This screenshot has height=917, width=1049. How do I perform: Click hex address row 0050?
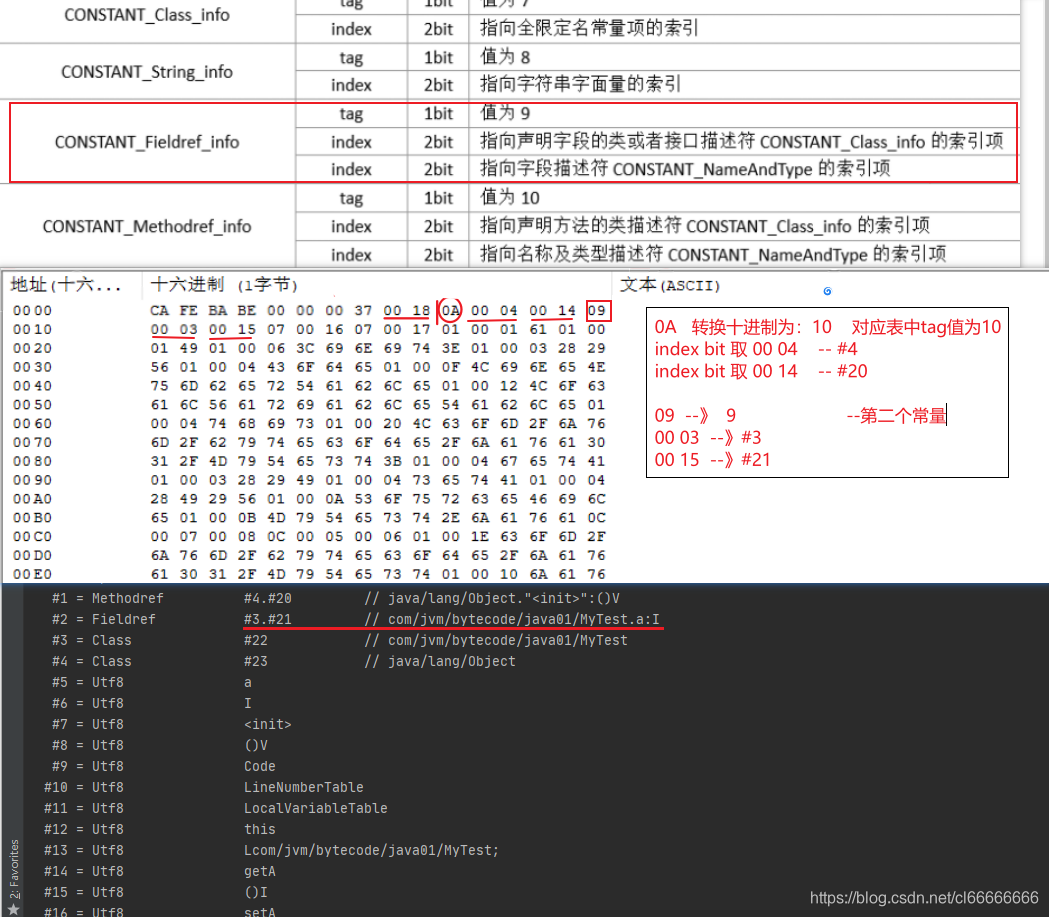point(32,405)
